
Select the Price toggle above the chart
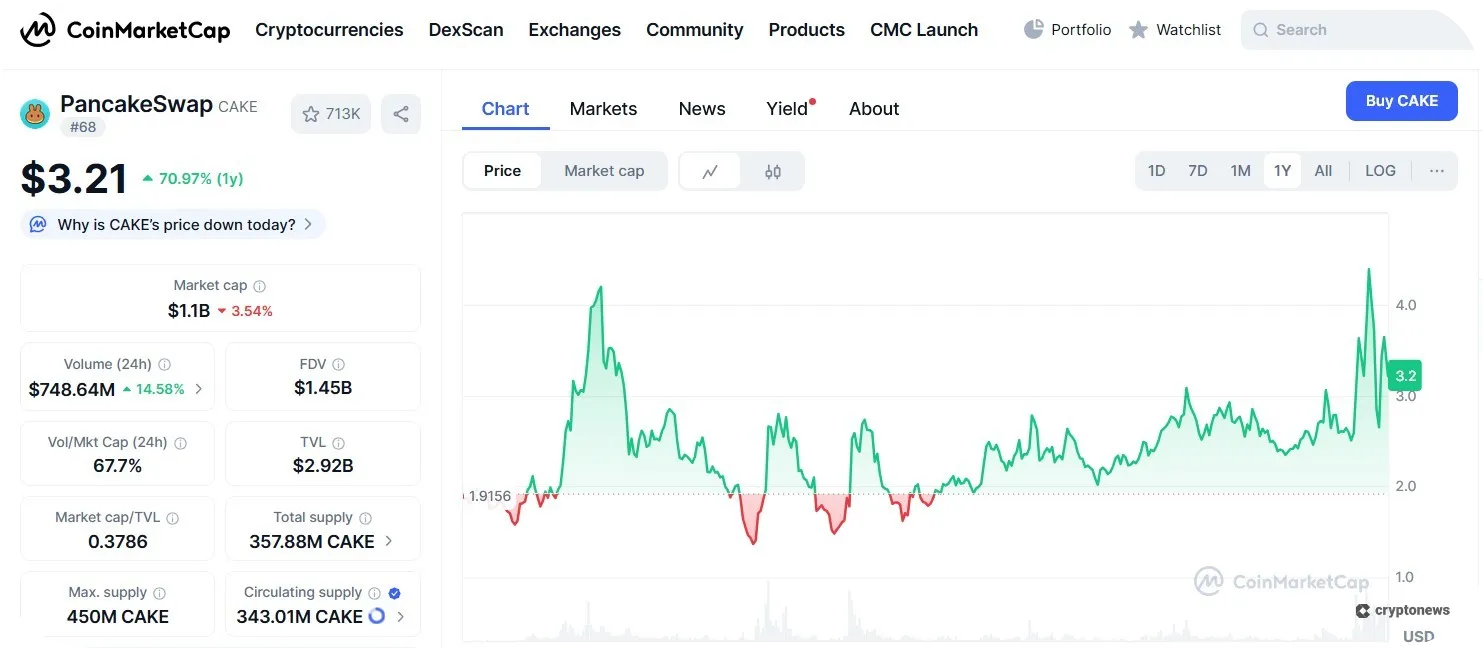502,171
